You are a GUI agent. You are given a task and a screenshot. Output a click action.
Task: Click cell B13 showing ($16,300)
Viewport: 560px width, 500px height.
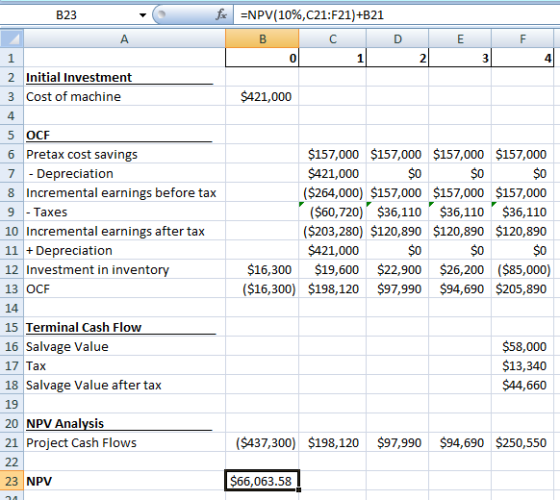(x=262, y=289)
